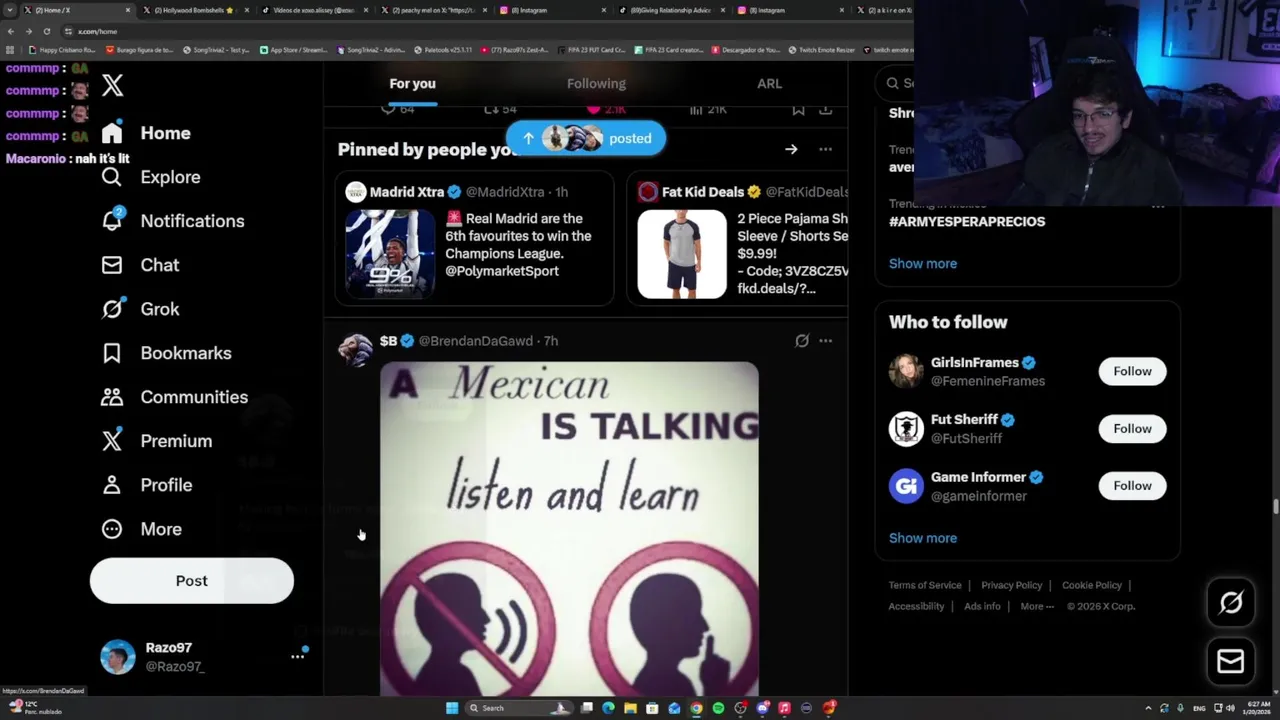Switch to peachy mel on X browser tab

point(434,10)
